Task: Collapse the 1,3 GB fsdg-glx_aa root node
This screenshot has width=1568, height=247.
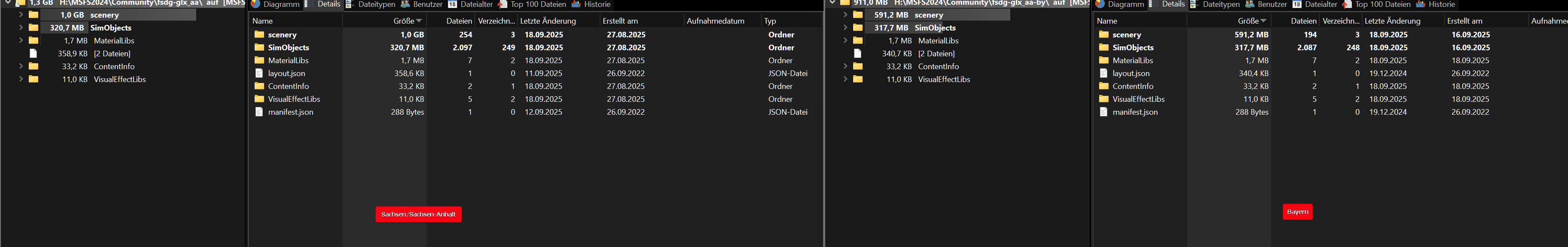Action: (8, 3)
